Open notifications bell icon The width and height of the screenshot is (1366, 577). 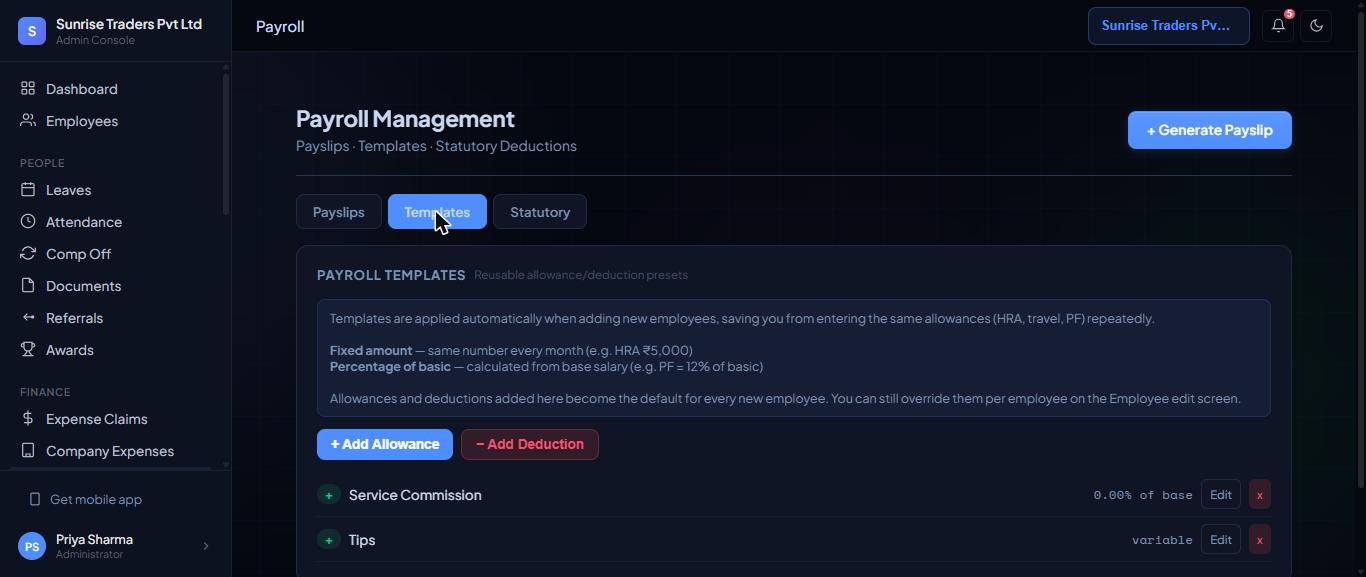(1278, 26)
